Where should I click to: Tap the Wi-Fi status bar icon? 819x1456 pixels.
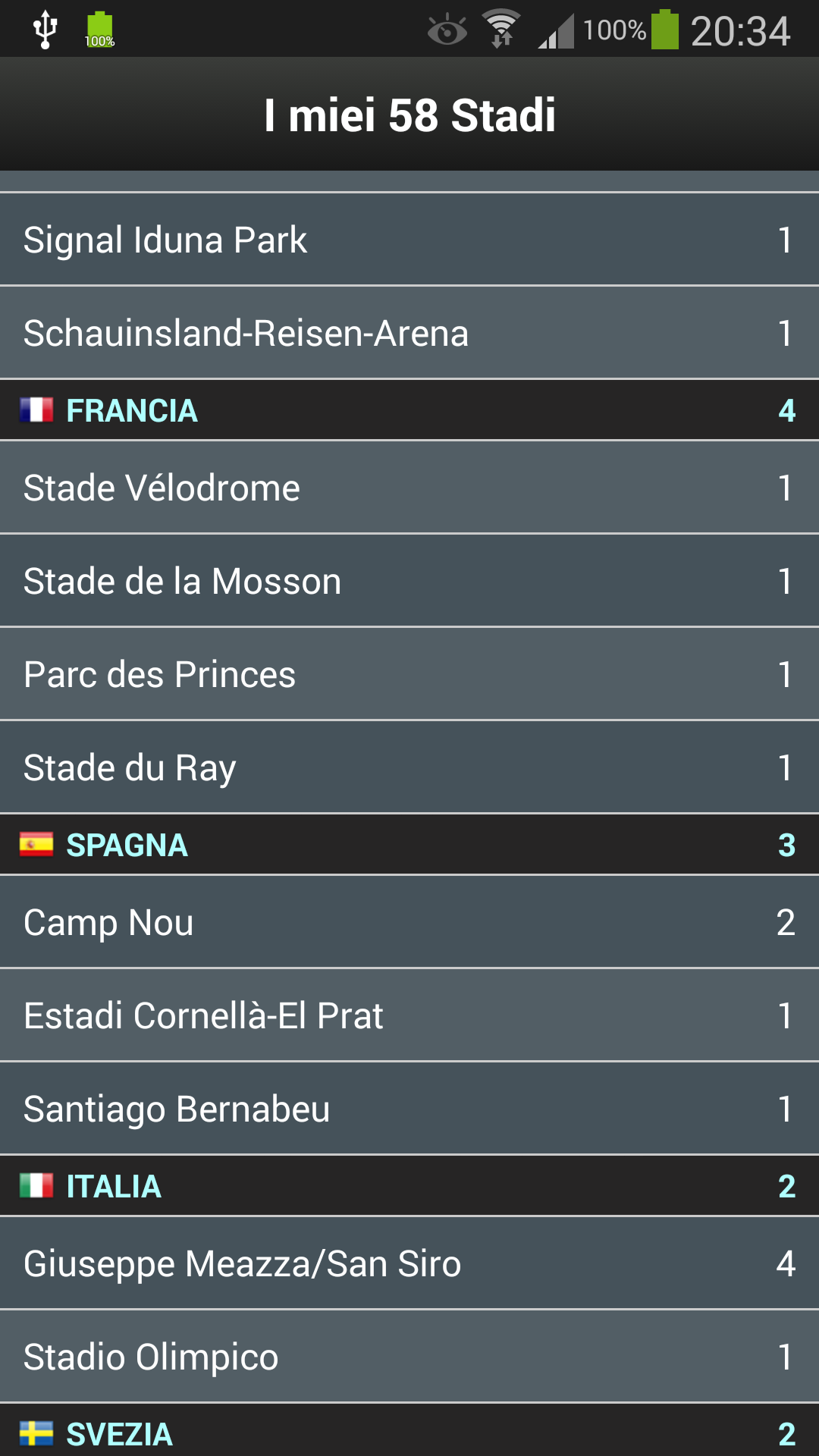501,29
